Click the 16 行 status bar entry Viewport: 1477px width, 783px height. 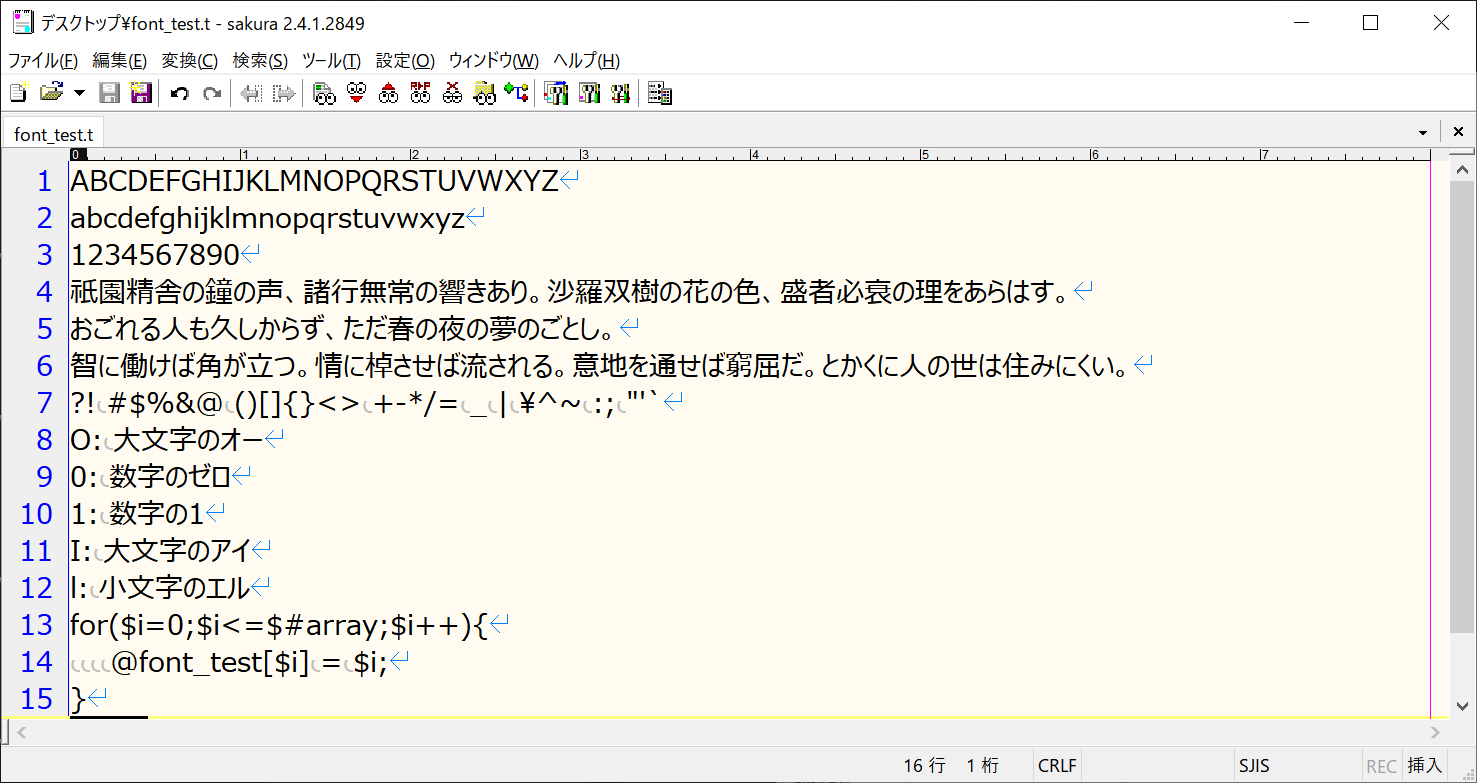tap(924, 766)
